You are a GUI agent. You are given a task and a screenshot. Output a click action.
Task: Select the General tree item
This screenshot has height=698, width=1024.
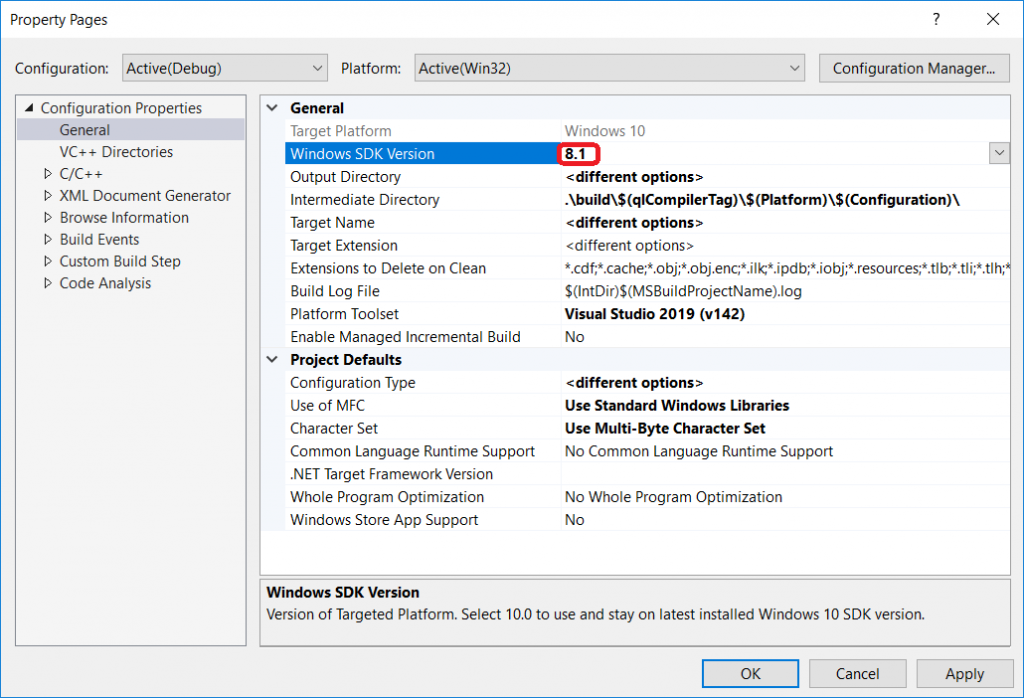[x=85, y=130]
